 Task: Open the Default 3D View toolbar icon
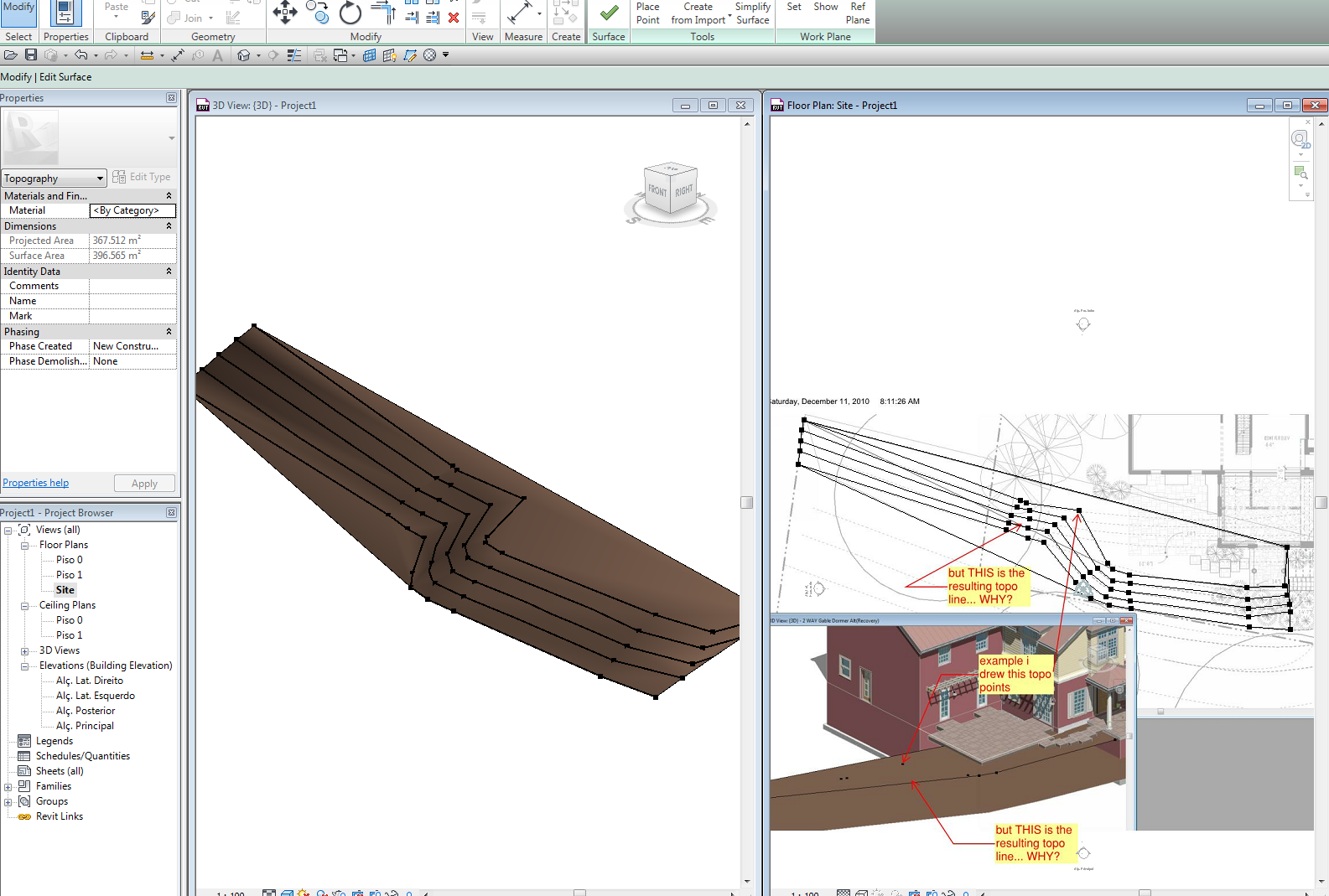243,55
